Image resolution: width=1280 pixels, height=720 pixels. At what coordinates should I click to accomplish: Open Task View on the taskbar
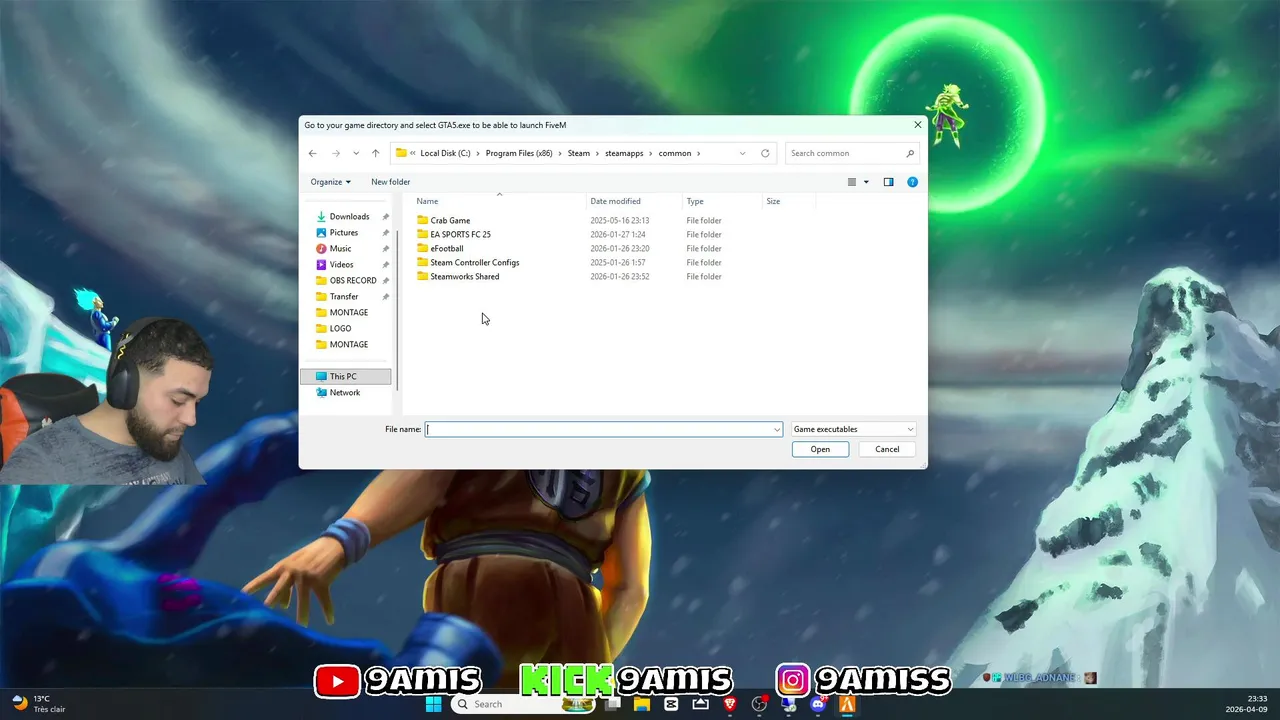point(613,704)
